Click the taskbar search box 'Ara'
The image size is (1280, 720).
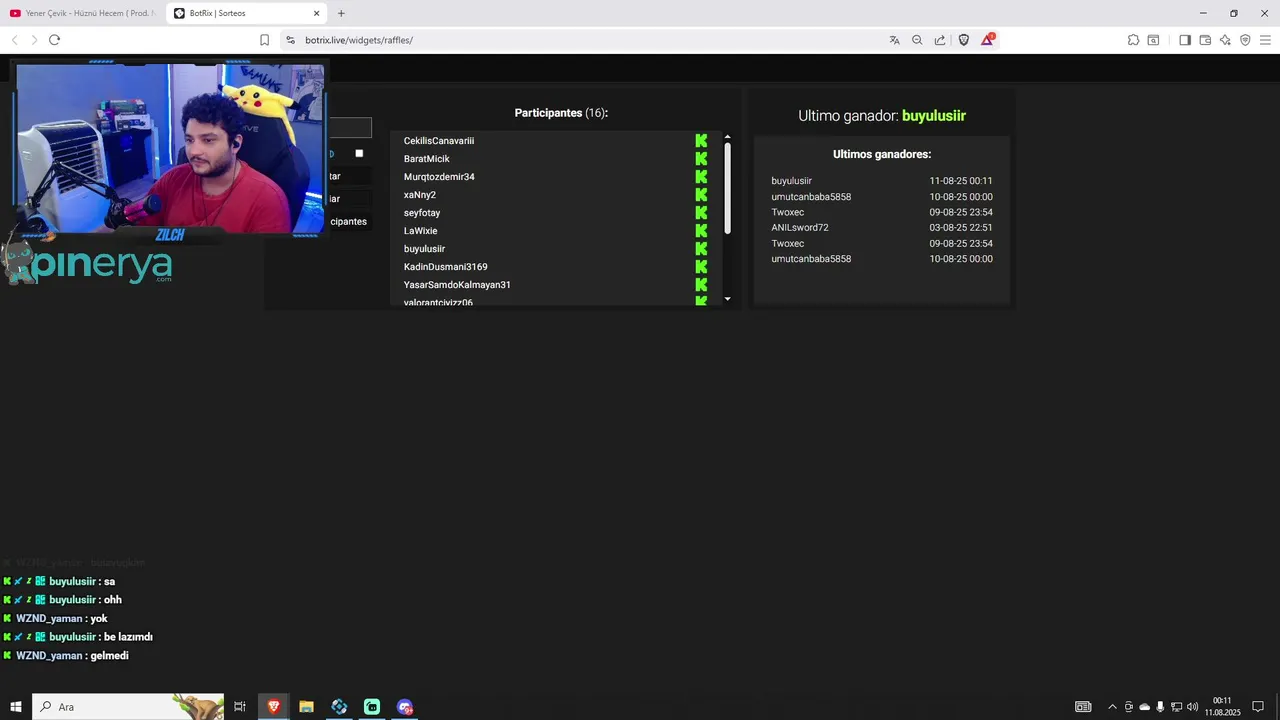[x=129, y=707]
